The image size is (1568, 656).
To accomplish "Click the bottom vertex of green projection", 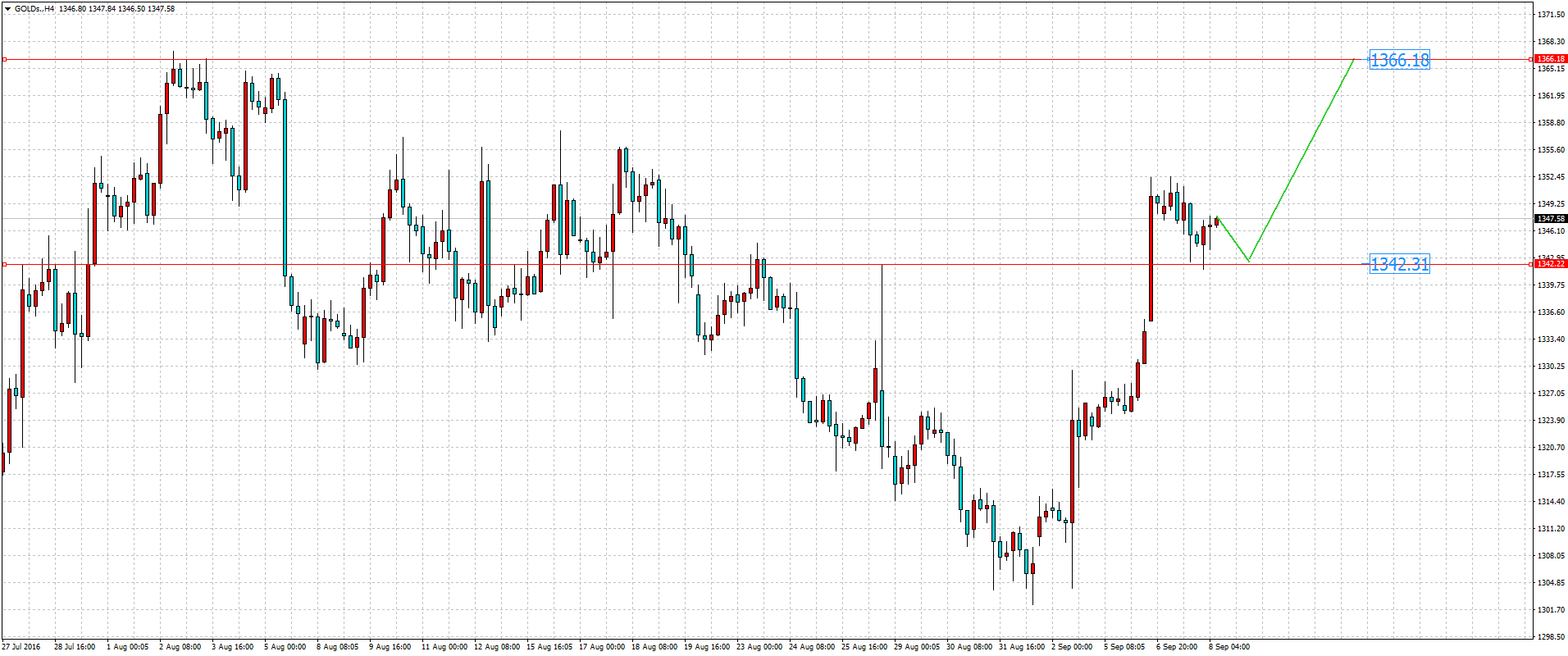I will tap(1248, 261).
